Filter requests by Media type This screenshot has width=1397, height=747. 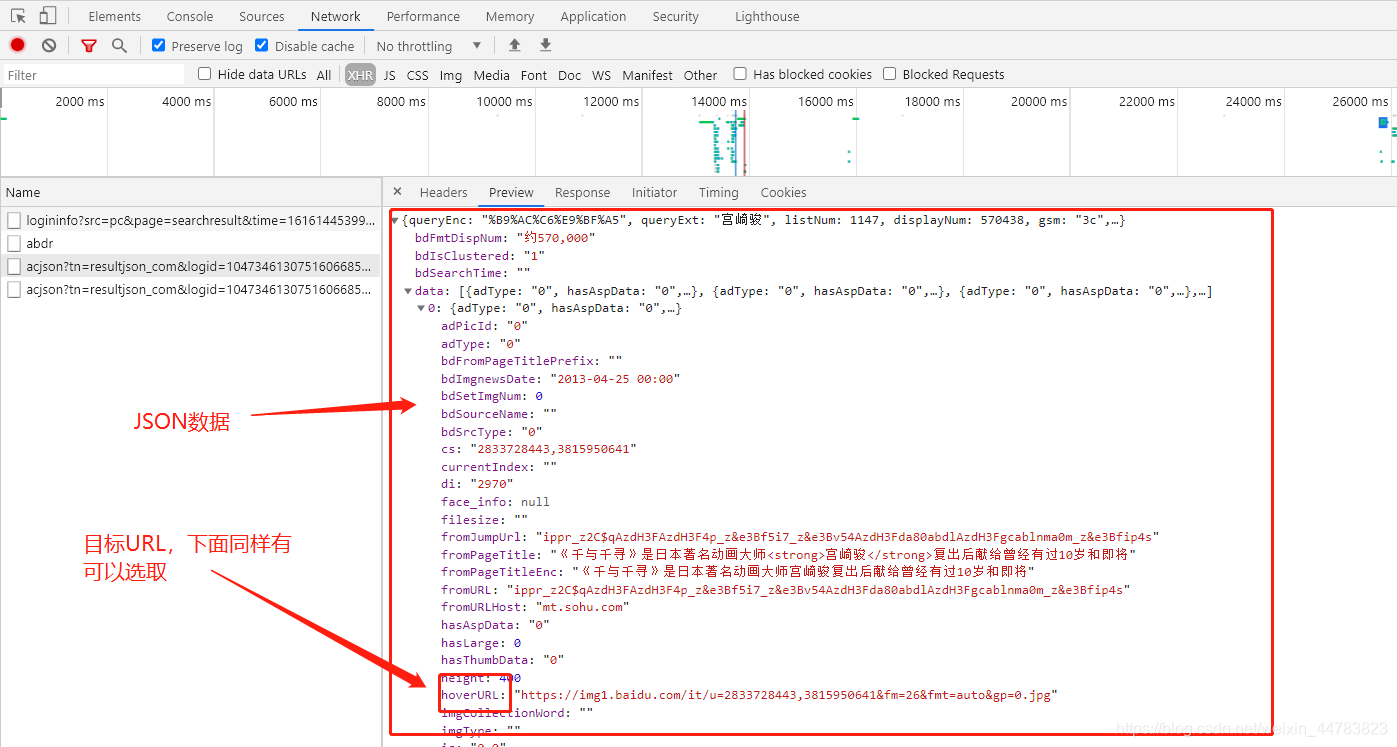click(x=491, y=75)
